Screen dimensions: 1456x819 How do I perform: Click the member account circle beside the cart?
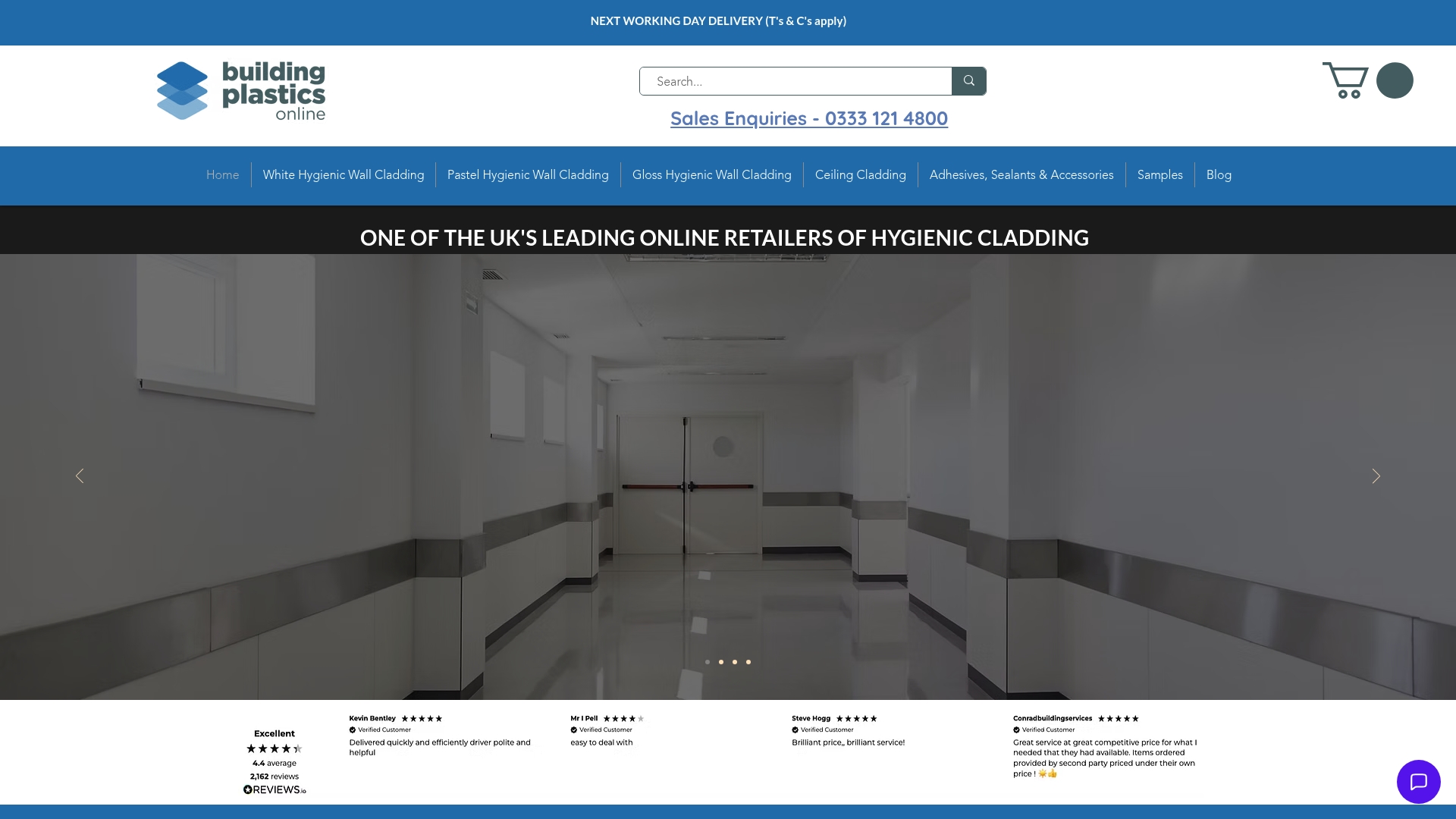click(1396, 80)
